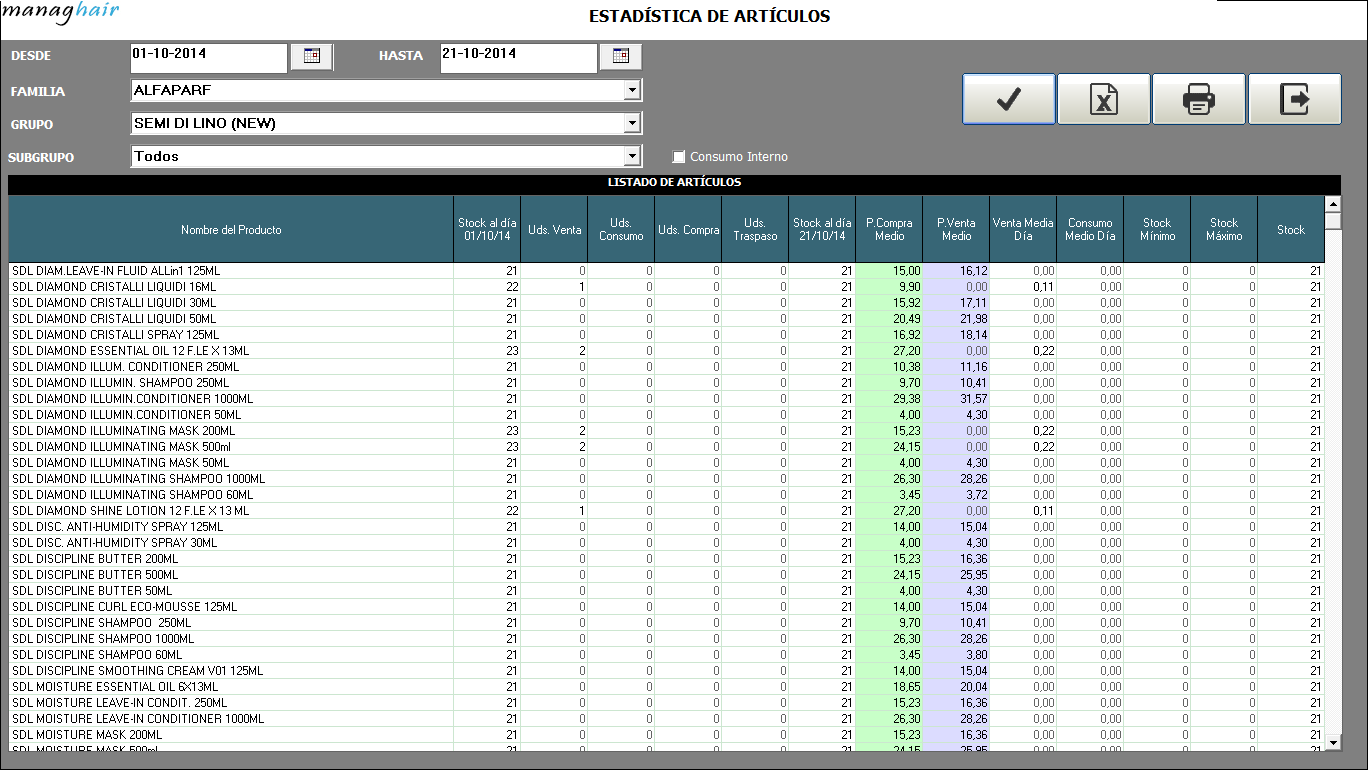Print the article statistics
Screen dimensions: 1368x770
[1198, 100]
